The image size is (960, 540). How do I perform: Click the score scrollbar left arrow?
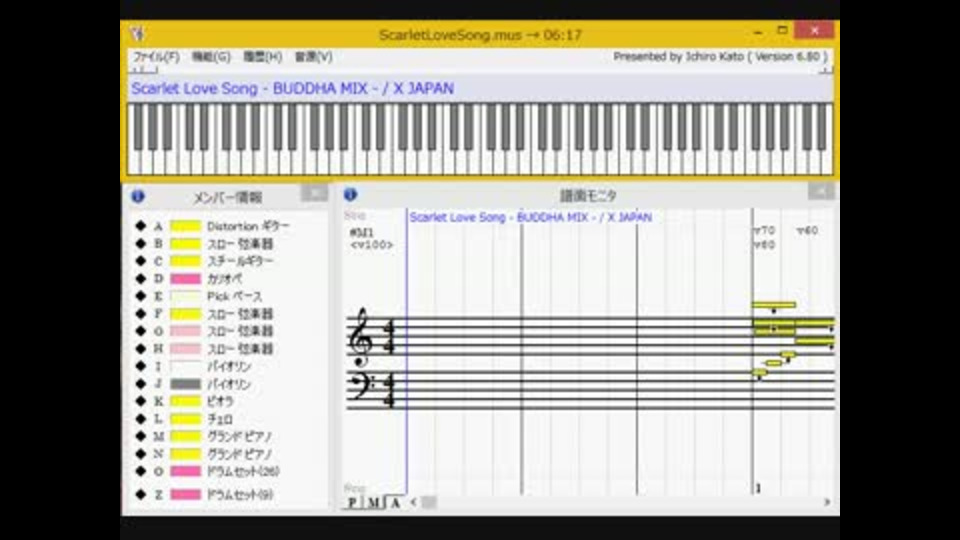click(414, 502)
